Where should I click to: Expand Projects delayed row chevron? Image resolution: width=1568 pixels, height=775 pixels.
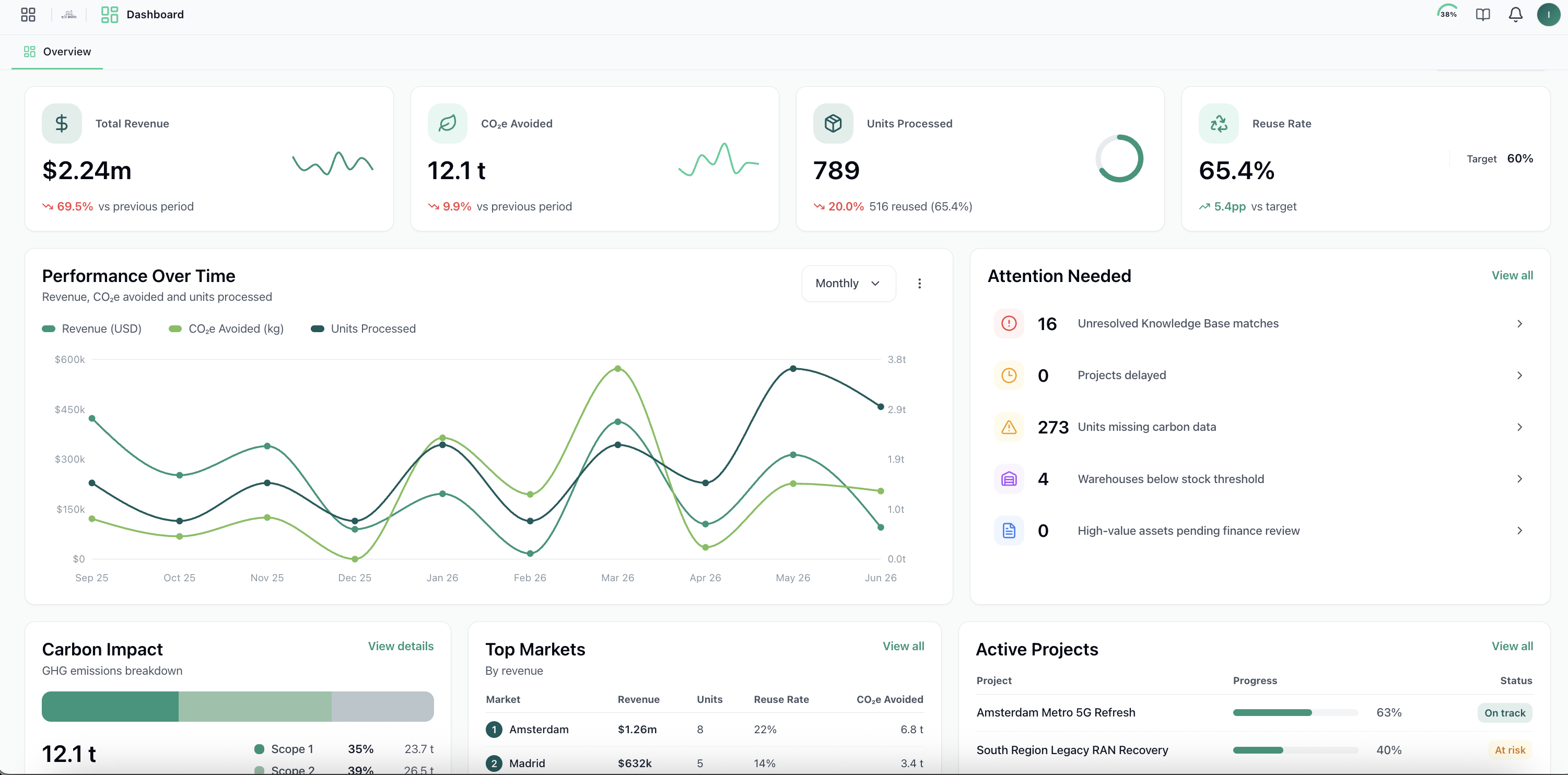[1519, 375]
